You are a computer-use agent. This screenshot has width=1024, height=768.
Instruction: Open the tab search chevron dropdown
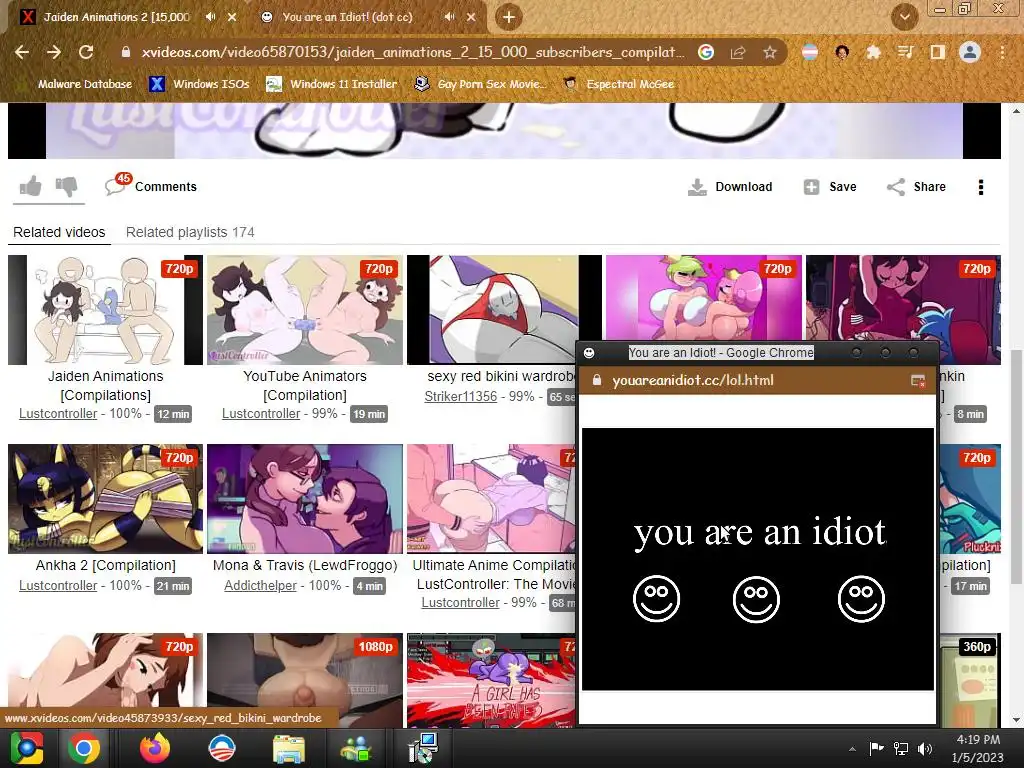[904, 17]
